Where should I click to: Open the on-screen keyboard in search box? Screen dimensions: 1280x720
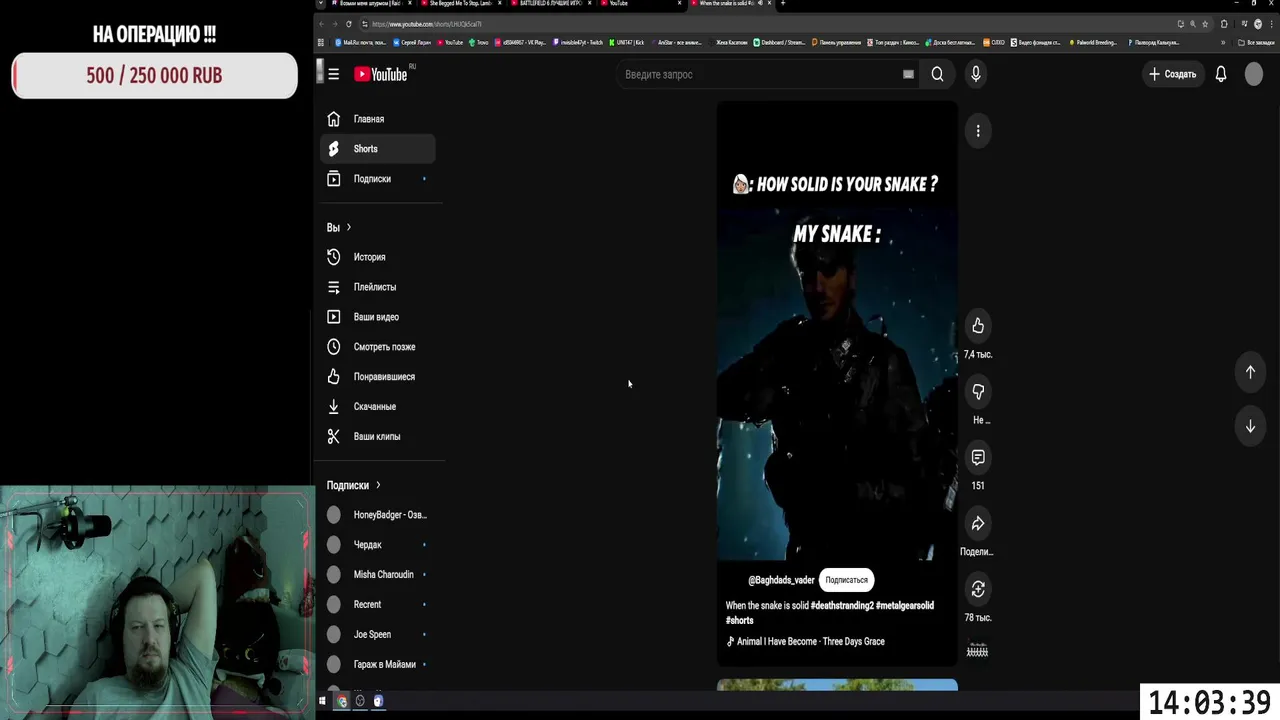[908, 74]
